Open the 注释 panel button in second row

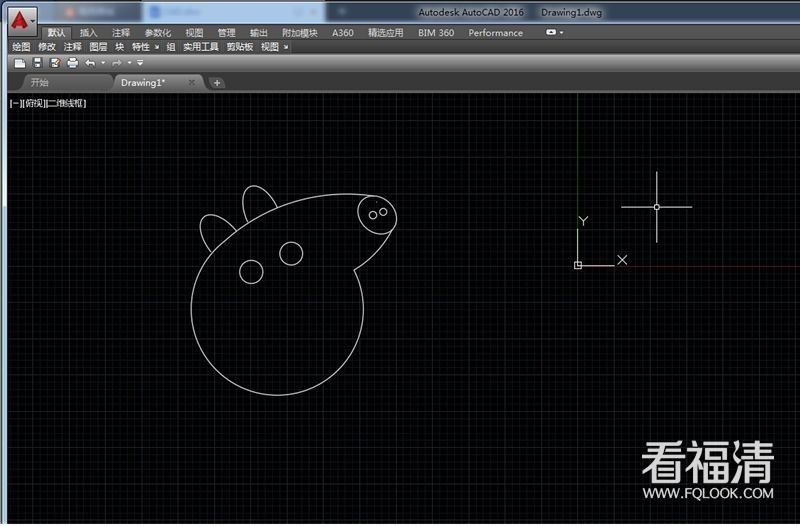coord(72,47)
